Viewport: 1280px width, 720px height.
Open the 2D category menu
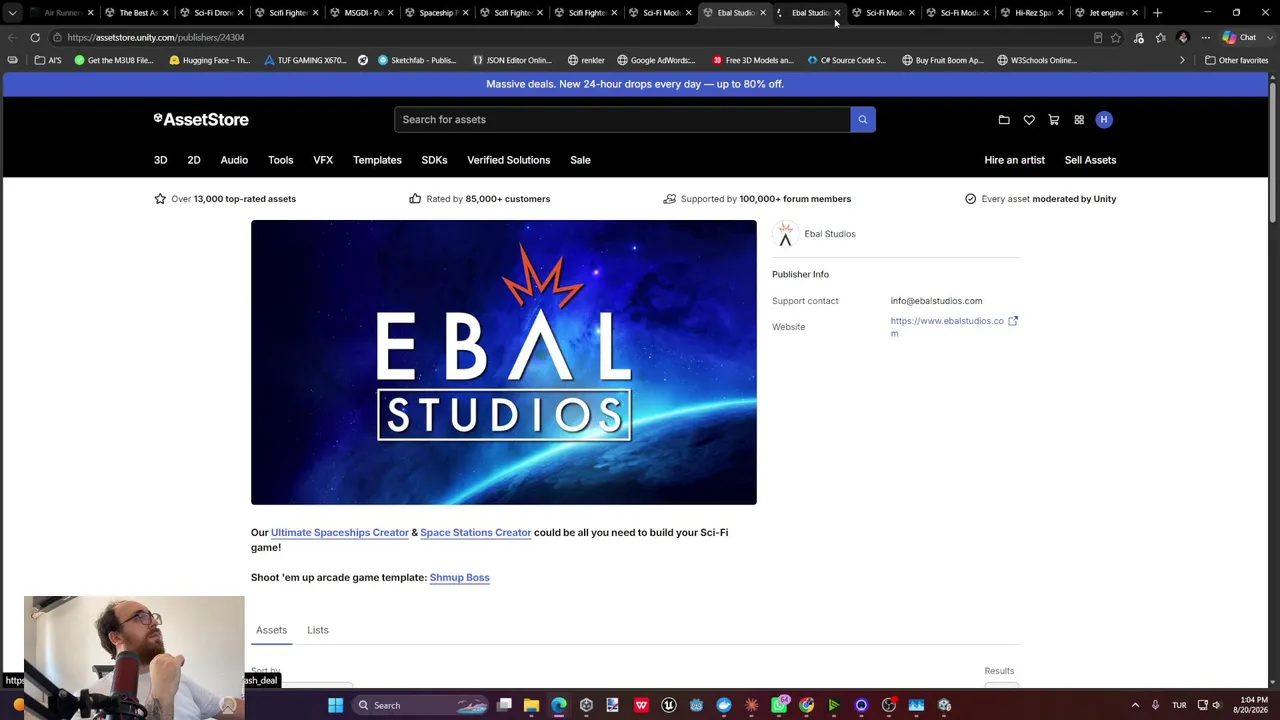194,160
